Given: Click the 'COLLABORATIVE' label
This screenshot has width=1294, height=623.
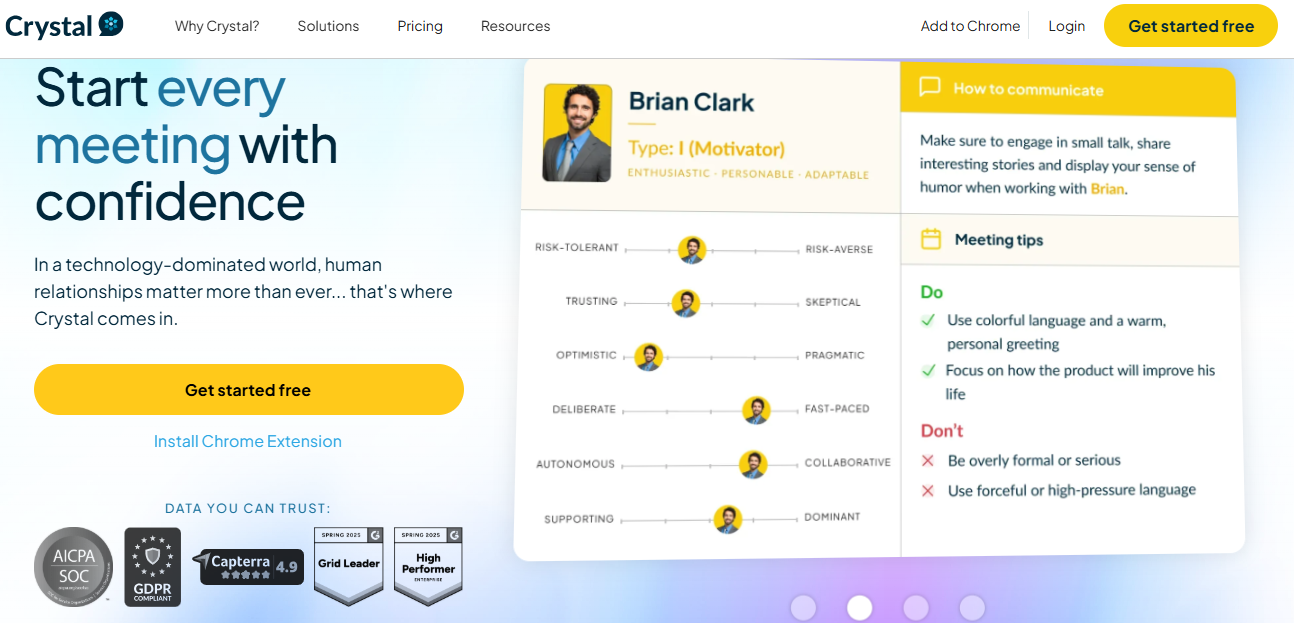Looking at the screenshot, I should tap(847, 462).
